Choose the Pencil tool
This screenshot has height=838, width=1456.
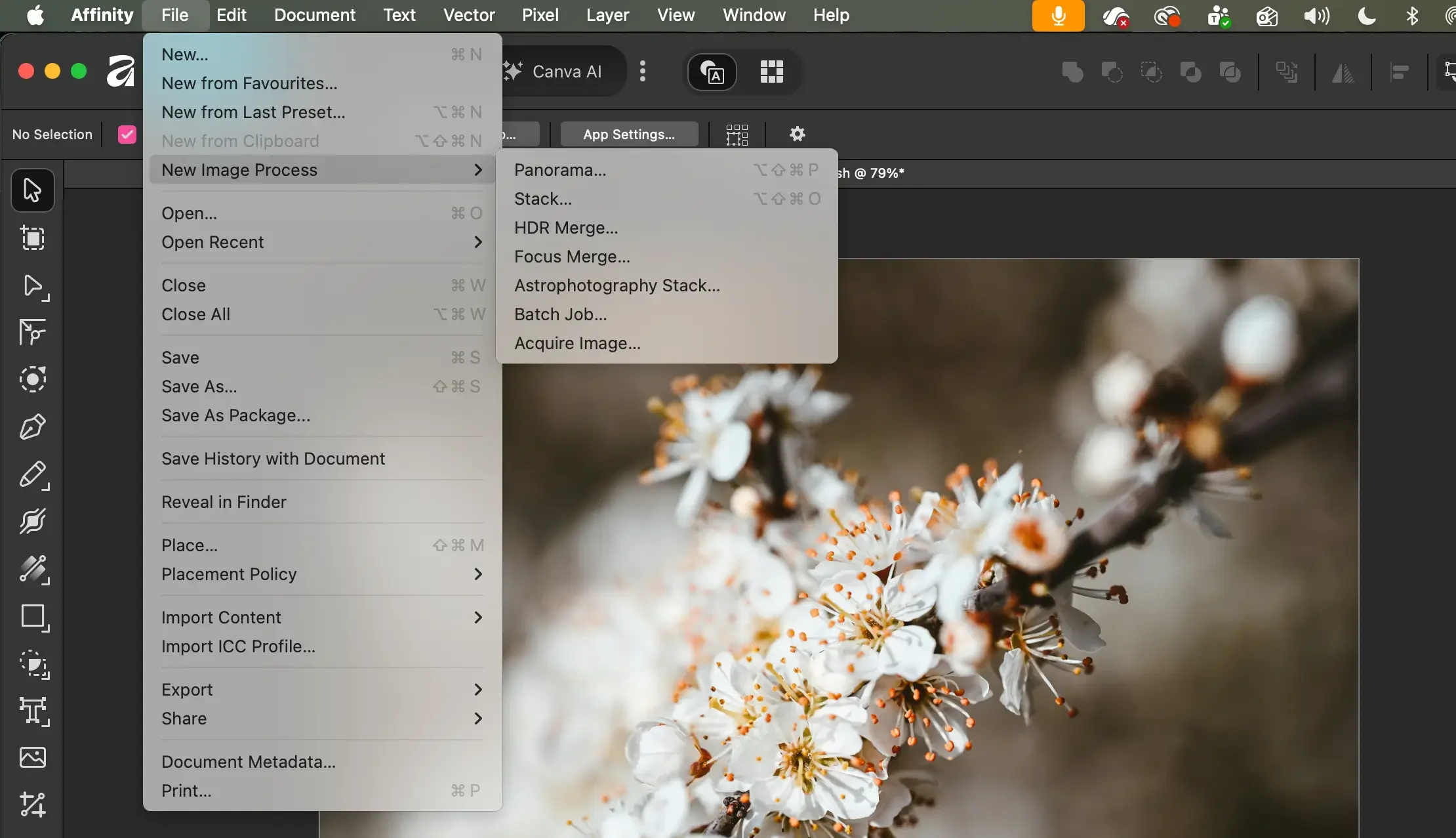pos(32,474)
